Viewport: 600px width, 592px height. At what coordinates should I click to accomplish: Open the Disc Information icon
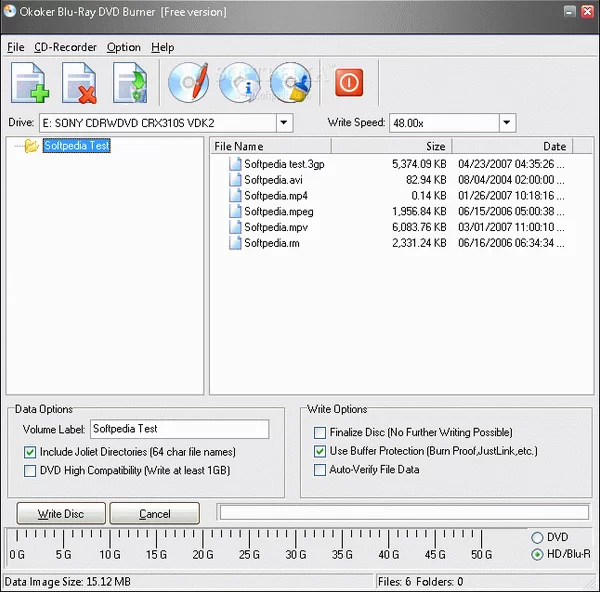coord(239,82)
